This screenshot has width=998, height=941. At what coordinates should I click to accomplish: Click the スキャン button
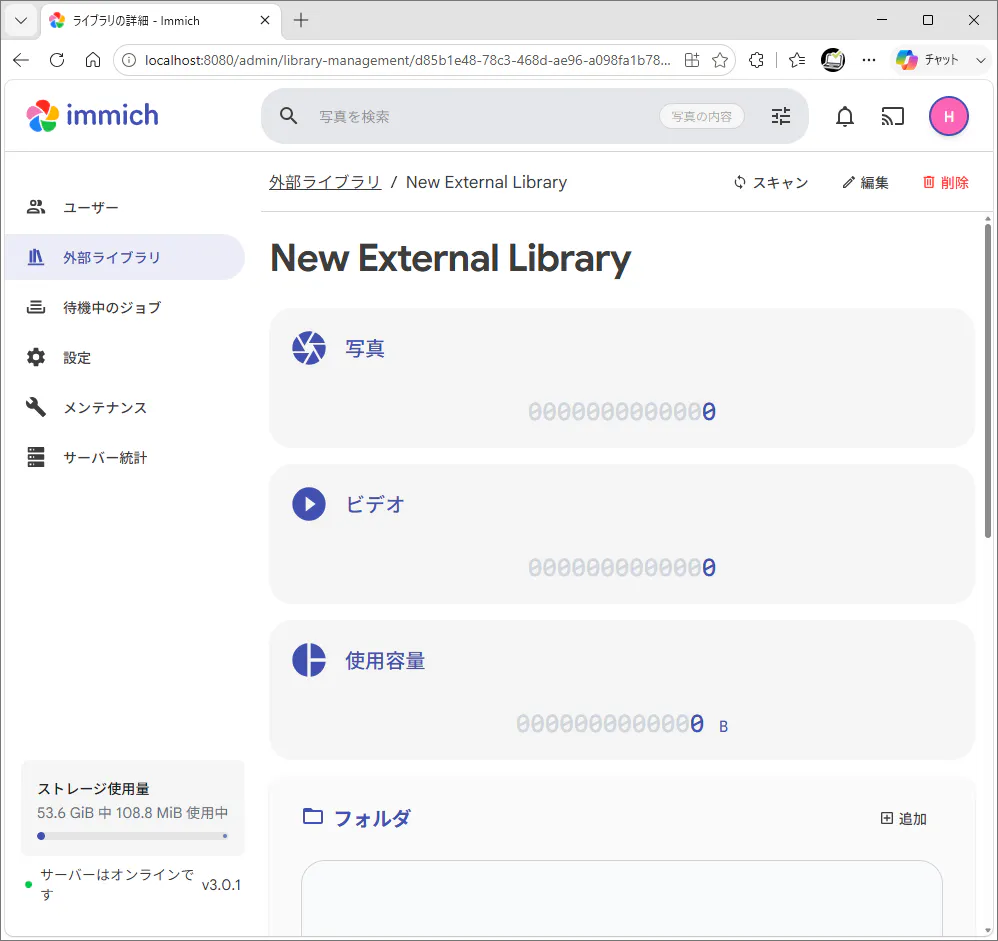[x=770, y=183]
